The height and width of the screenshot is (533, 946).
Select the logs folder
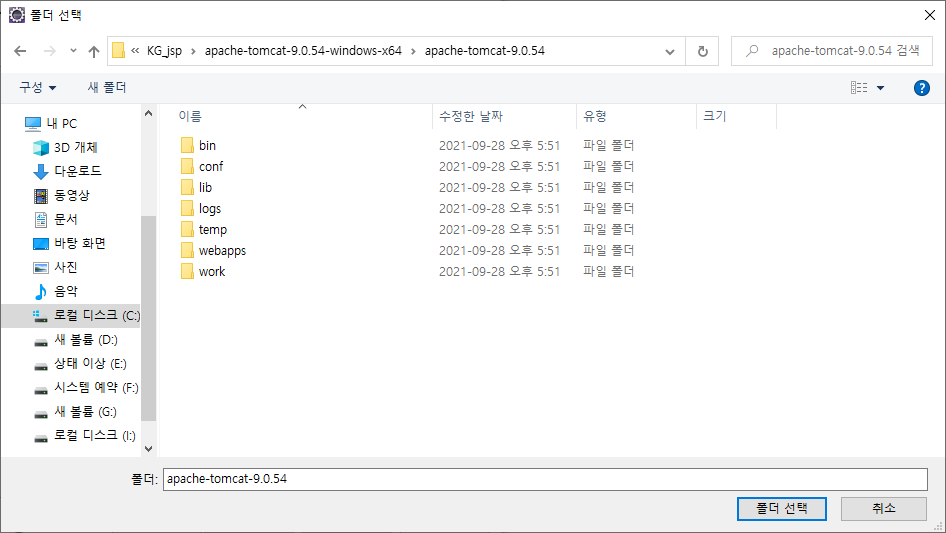tap(209, 209)
